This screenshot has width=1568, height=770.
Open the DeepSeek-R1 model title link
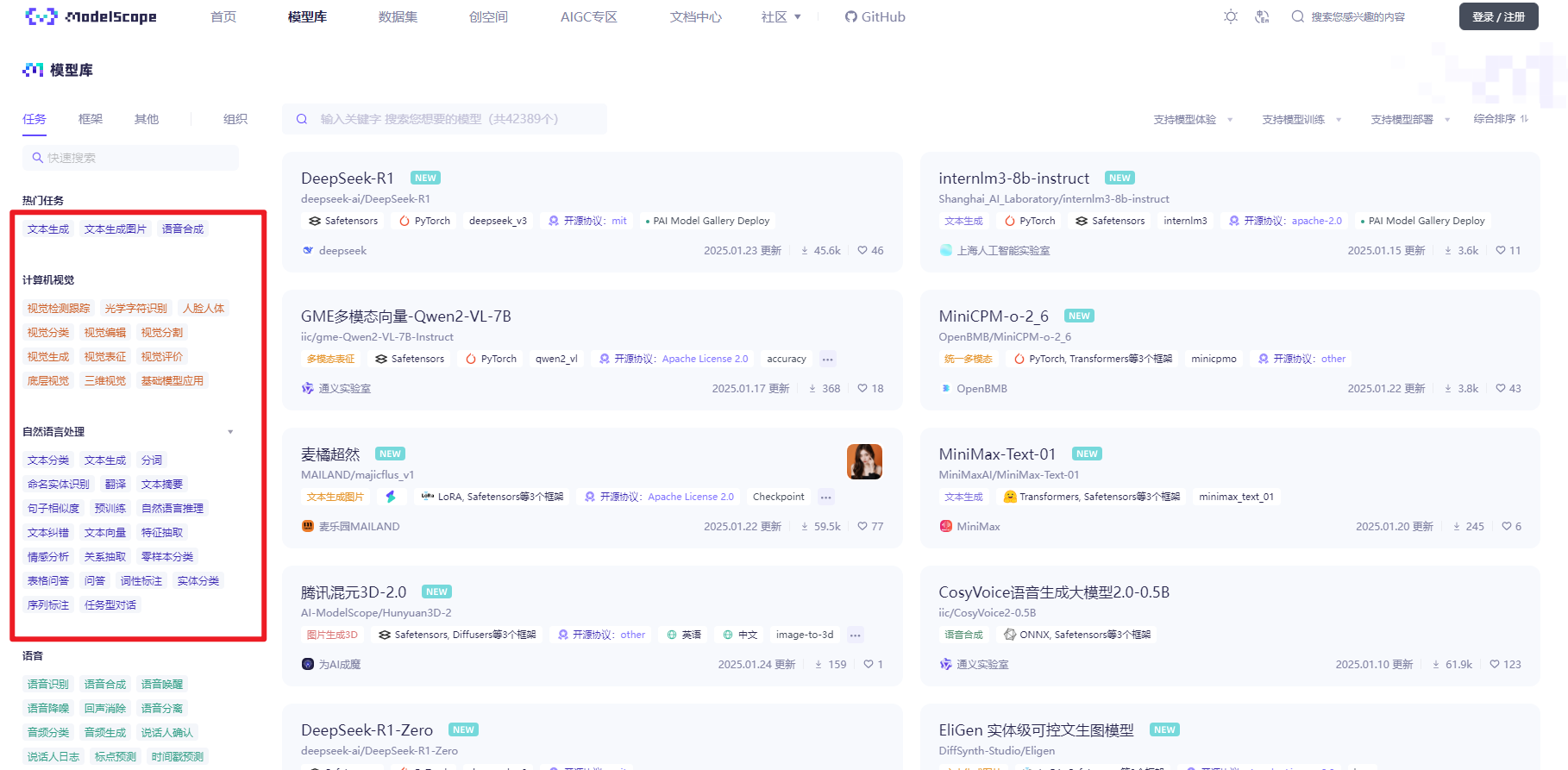(348, 178)
